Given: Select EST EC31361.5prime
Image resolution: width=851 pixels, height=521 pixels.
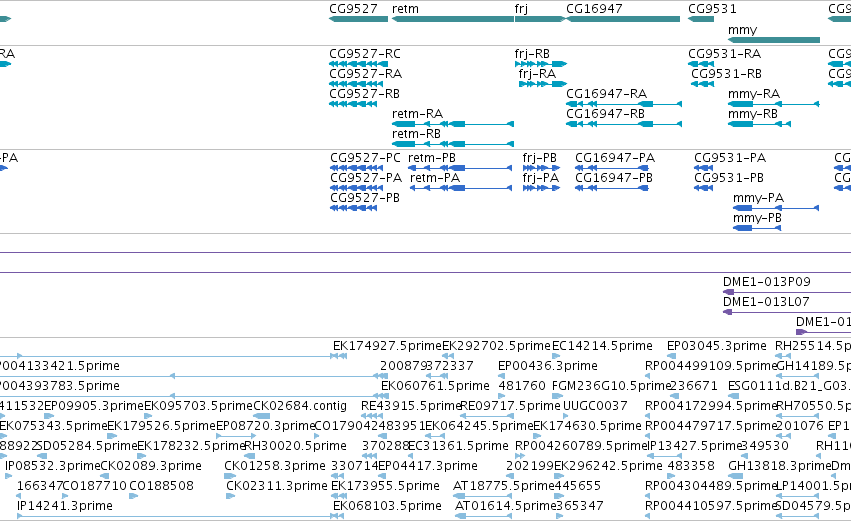Looking at the screenshot, I should point(458,446).
